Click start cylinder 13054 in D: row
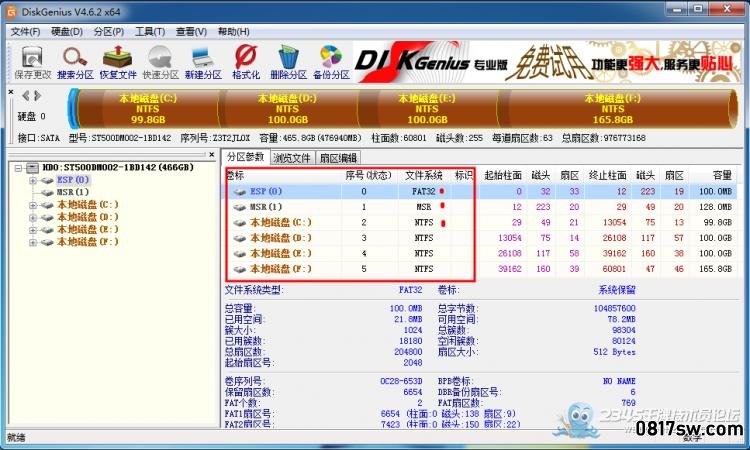Screen dimensions: 750x450 pos(509,238)
